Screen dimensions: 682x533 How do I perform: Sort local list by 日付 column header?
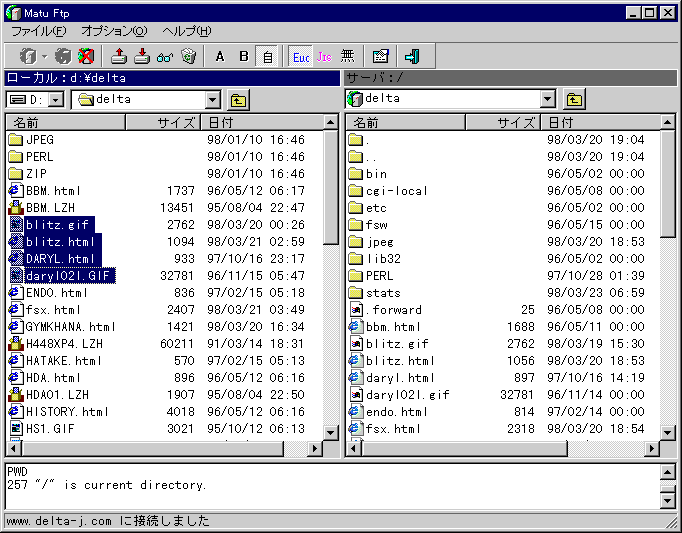coord(262,122)
